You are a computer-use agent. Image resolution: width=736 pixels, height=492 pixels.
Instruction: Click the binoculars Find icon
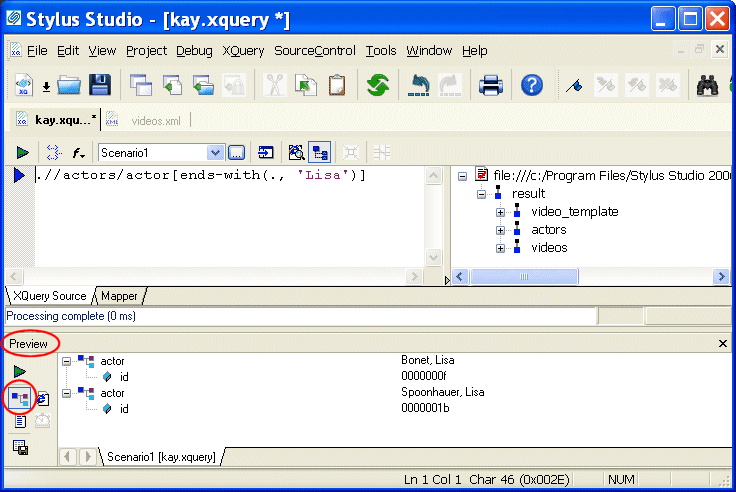pos(709,86)
